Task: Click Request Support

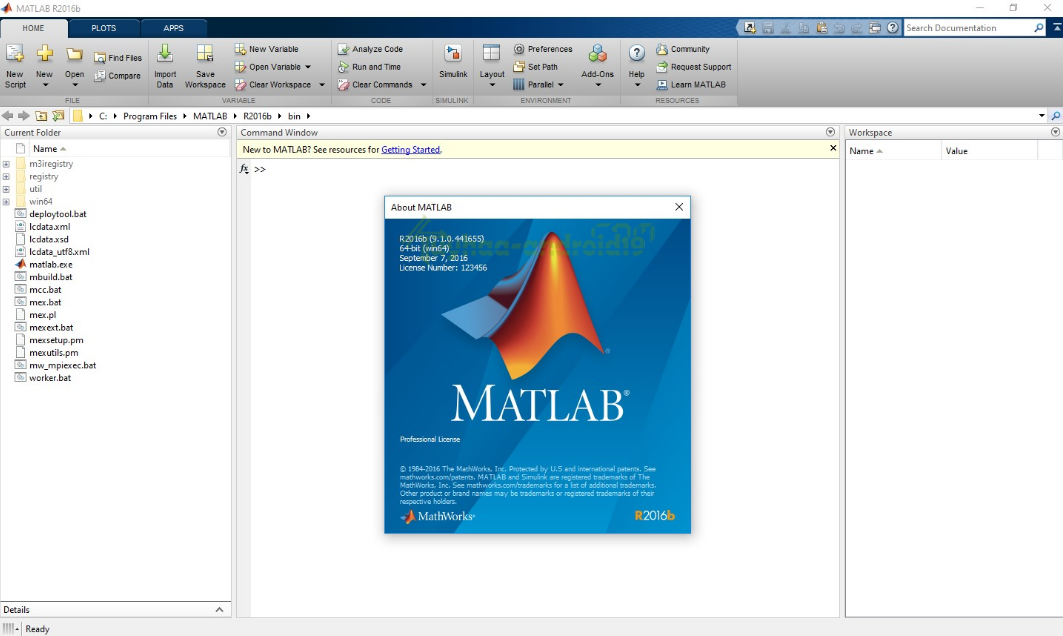Action: click(x=694, y=67)
